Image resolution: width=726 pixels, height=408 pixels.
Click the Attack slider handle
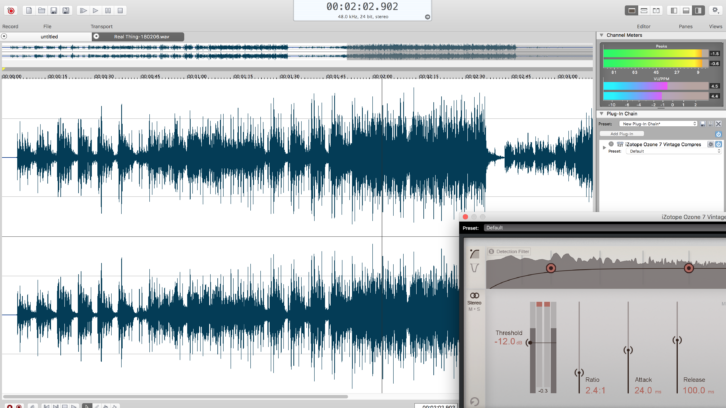click(628, 350)
